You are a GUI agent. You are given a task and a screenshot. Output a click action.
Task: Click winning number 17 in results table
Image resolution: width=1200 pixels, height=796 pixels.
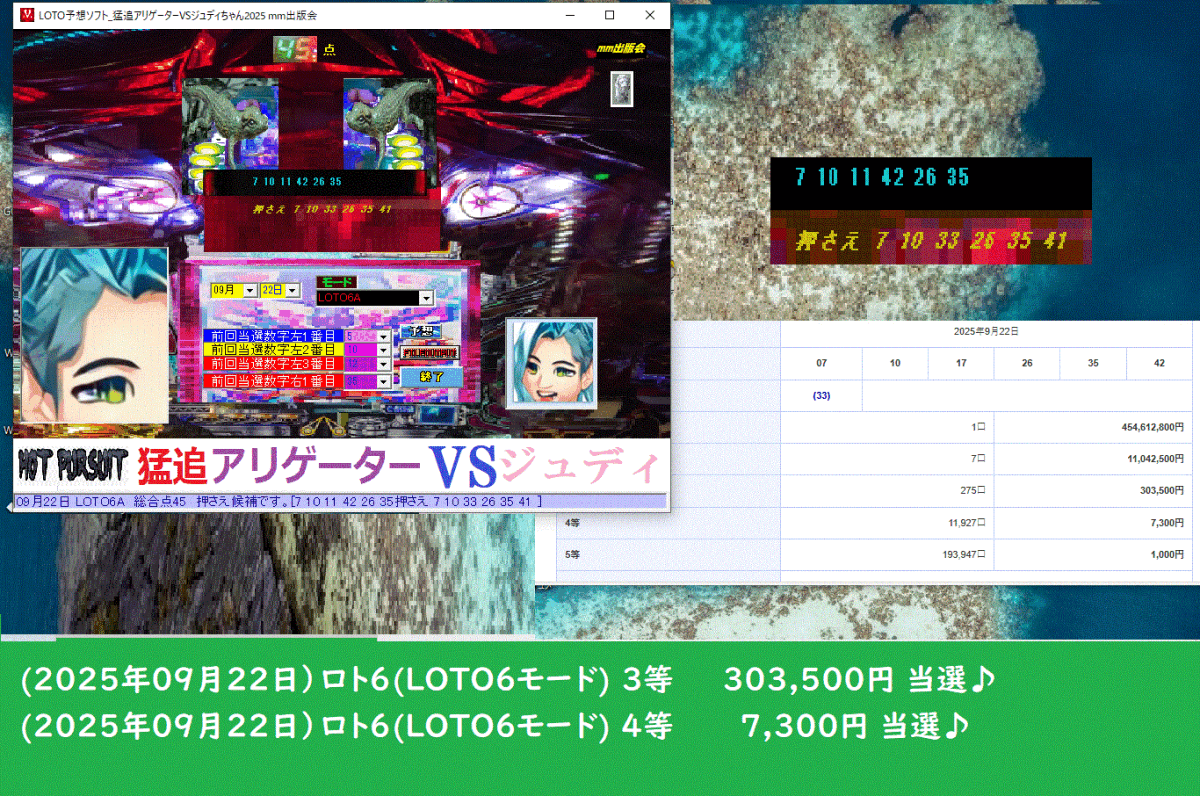(x=961, y=363)
